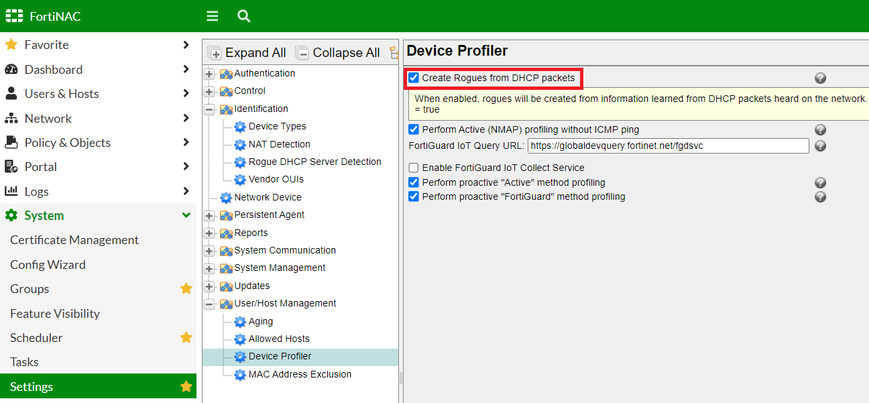Uncheck Create Rogues from DHCP packets
Viewport: 869px width, 403px height.
(414, 78)
